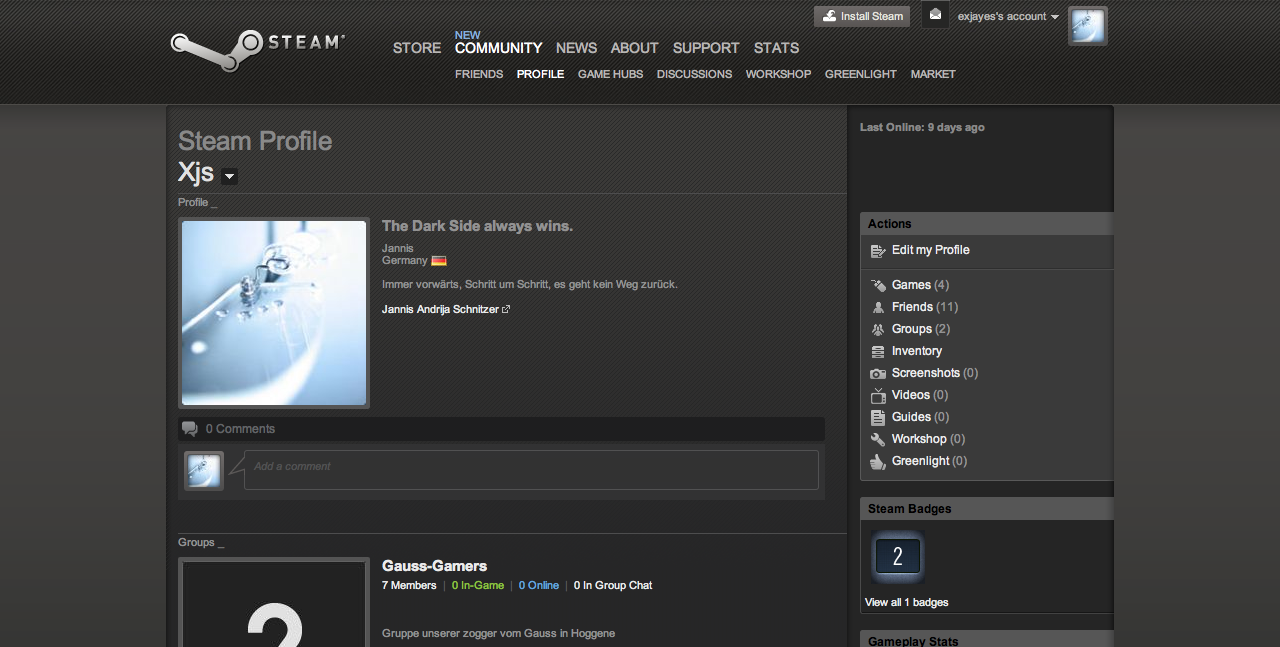Screen dimensions: 1280x647
Task: Click the Edit my Profile pencil icon
Action: pos(878,251)
